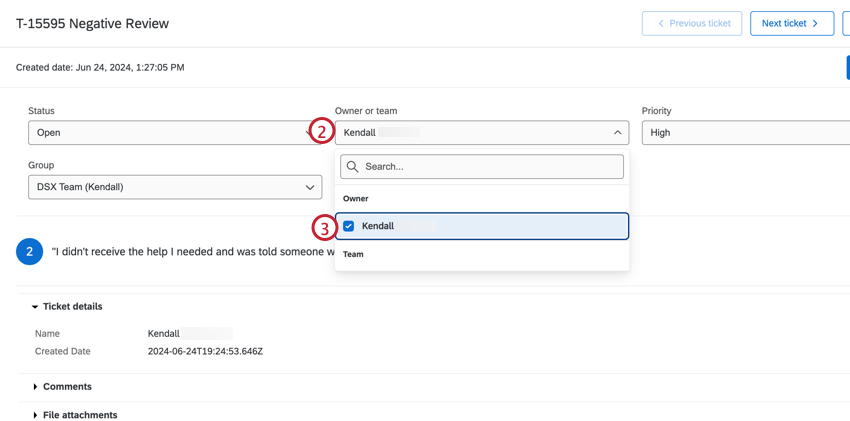Go to the previous ticket
The height and width of the screenshot is (421, 850).
click(692, 23)
